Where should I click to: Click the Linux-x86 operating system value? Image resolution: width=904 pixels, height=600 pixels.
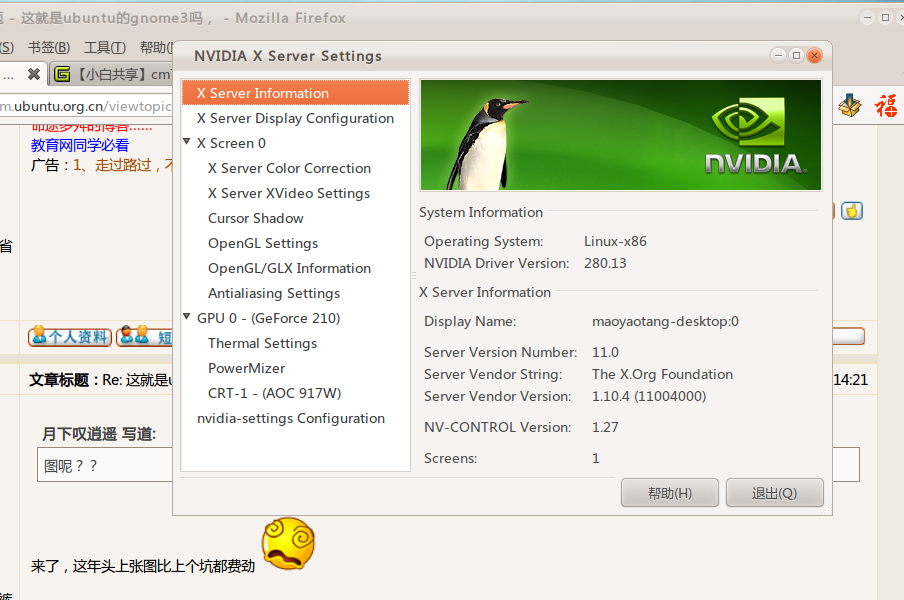(x=615, y=241)
